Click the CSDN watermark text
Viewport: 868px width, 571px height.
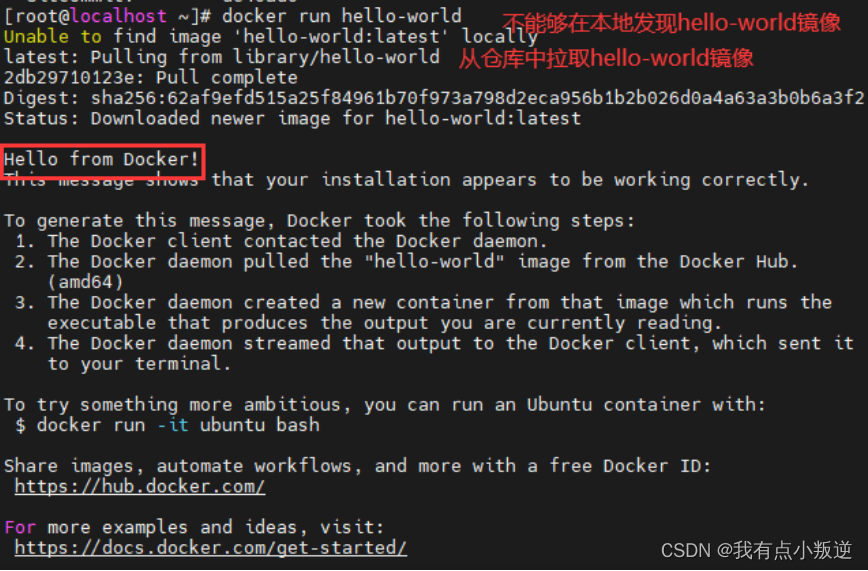[x=756, y=550]
